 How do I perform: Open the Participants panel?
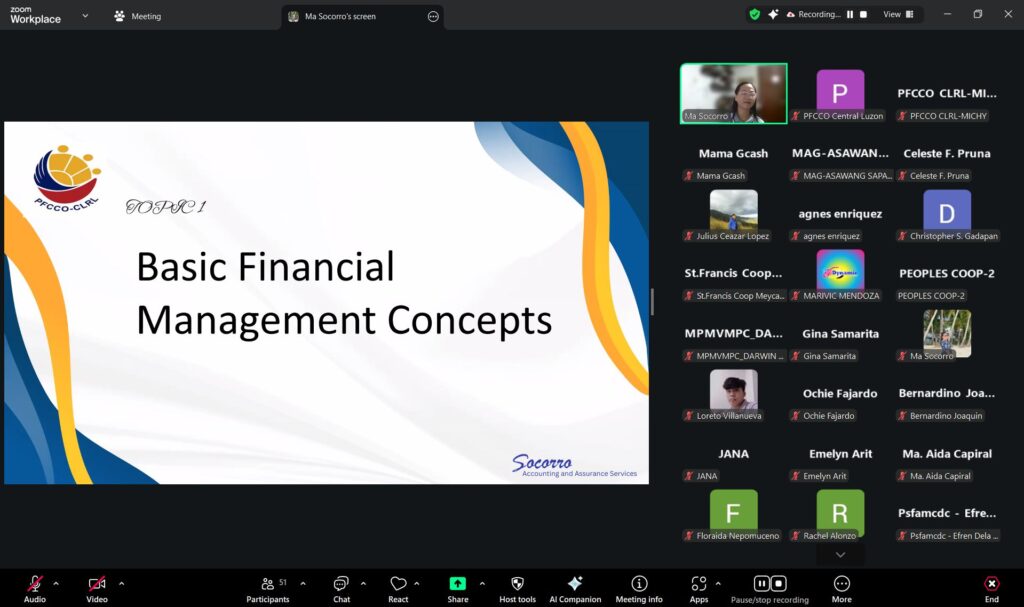pos(268,585)
